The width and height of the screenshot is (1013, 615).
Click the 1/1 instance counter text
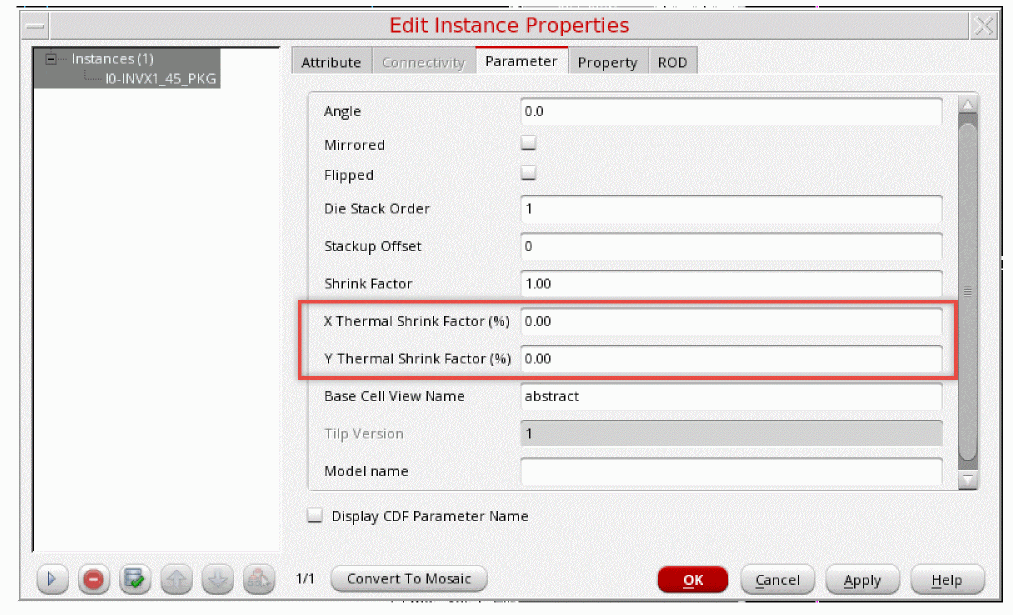click(x=305, y=578)
